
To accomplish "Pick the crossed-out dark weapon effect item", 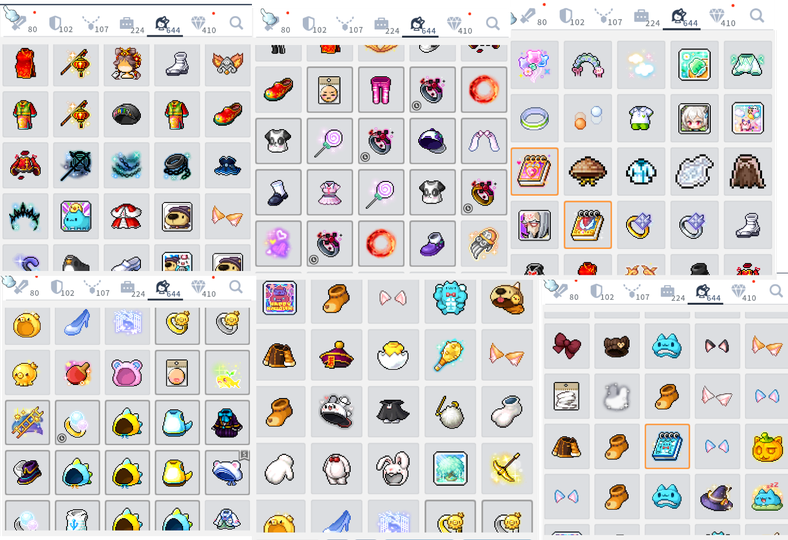I will (x=76, y=165).
